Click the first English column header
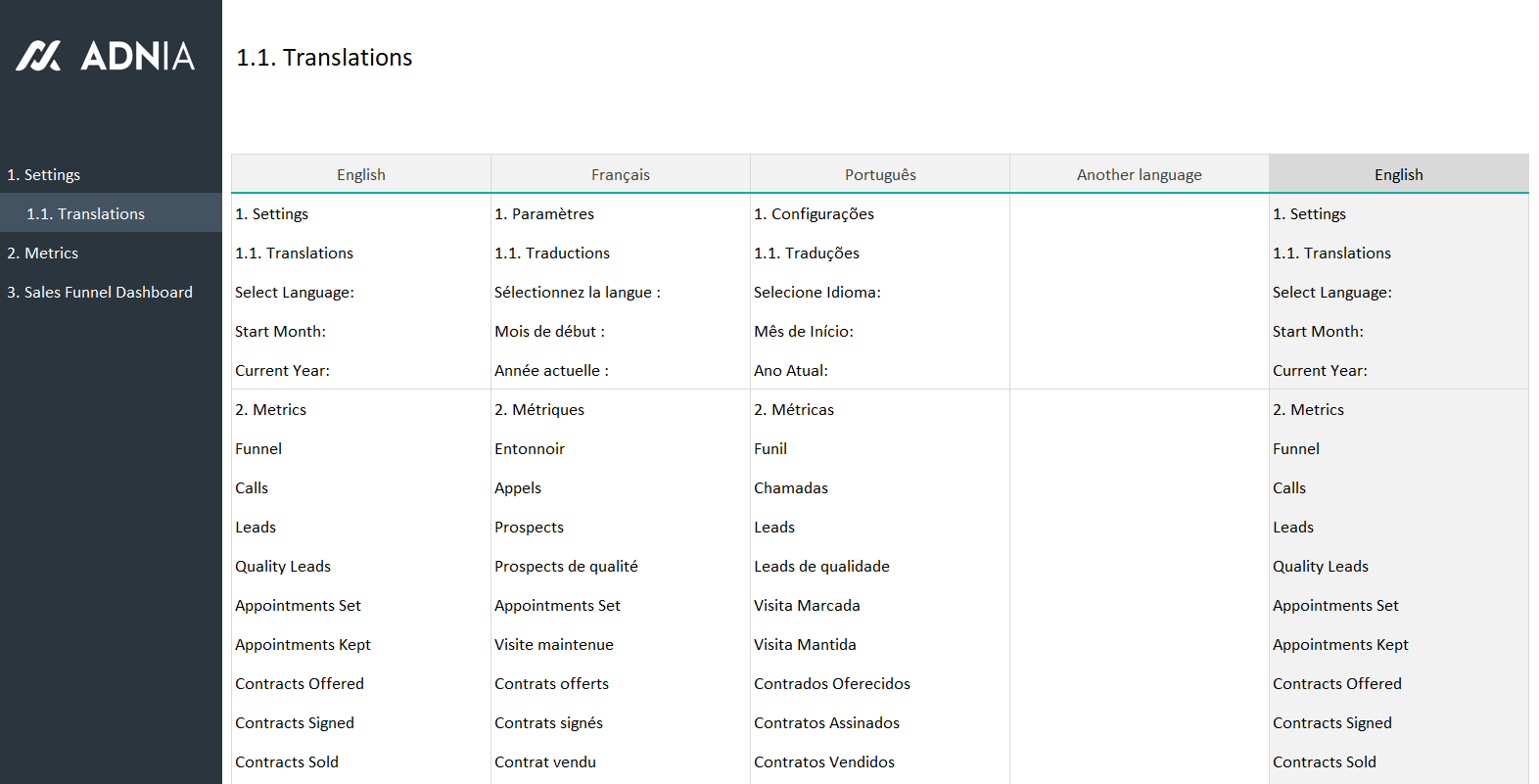1539x784 pixels. (360, 174)
